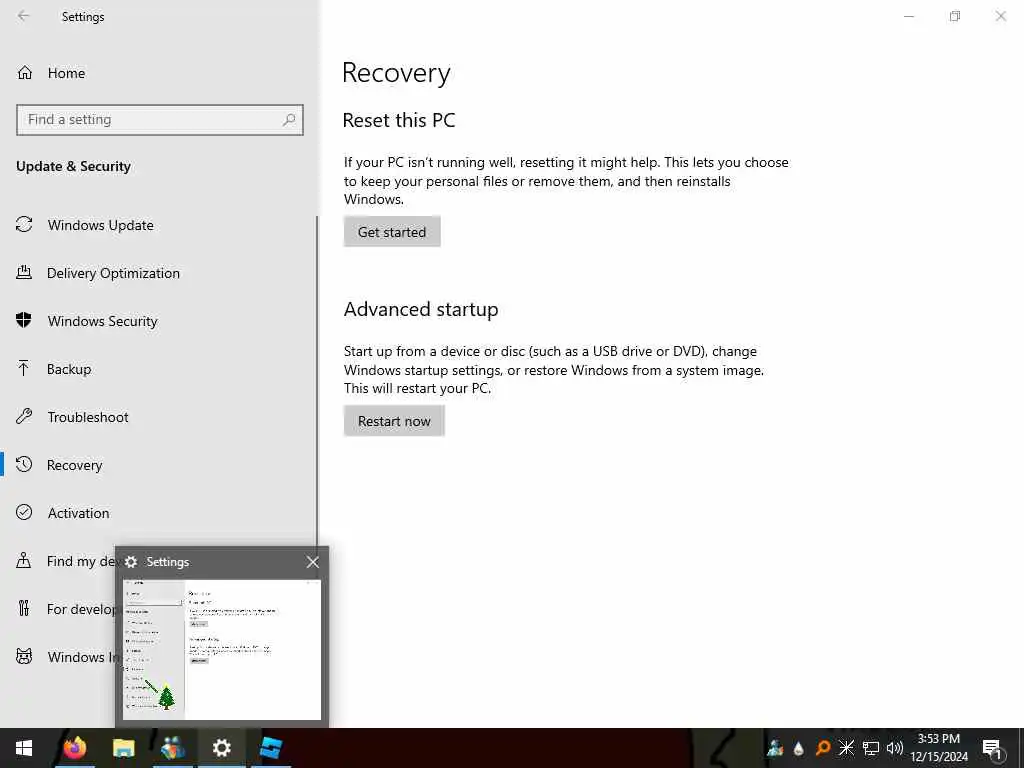1024x768 pixels.
Task: Launch Firefox from the taskbar
Action: click(74, 748)
